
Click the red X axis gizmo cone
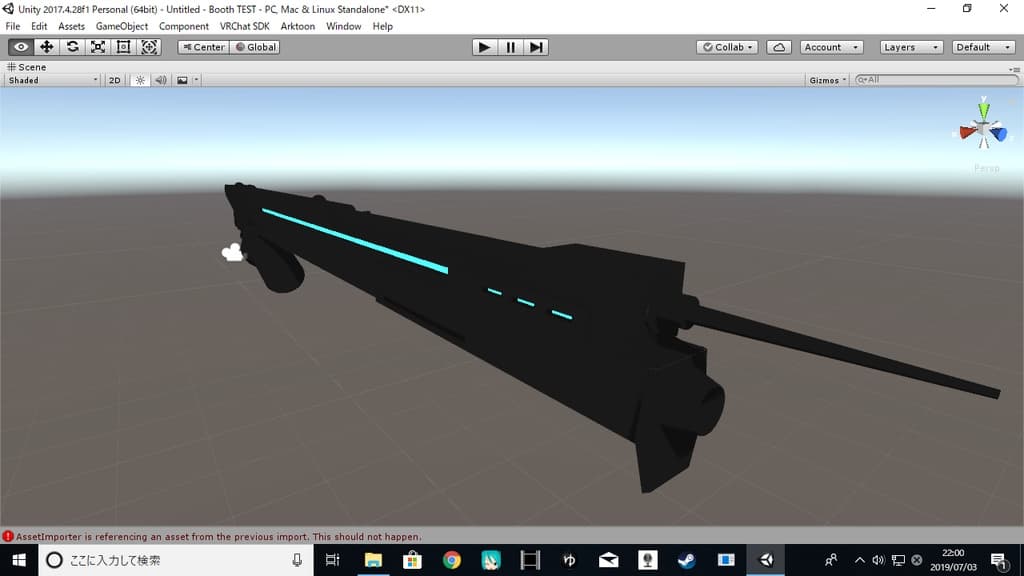click(968, 133)
